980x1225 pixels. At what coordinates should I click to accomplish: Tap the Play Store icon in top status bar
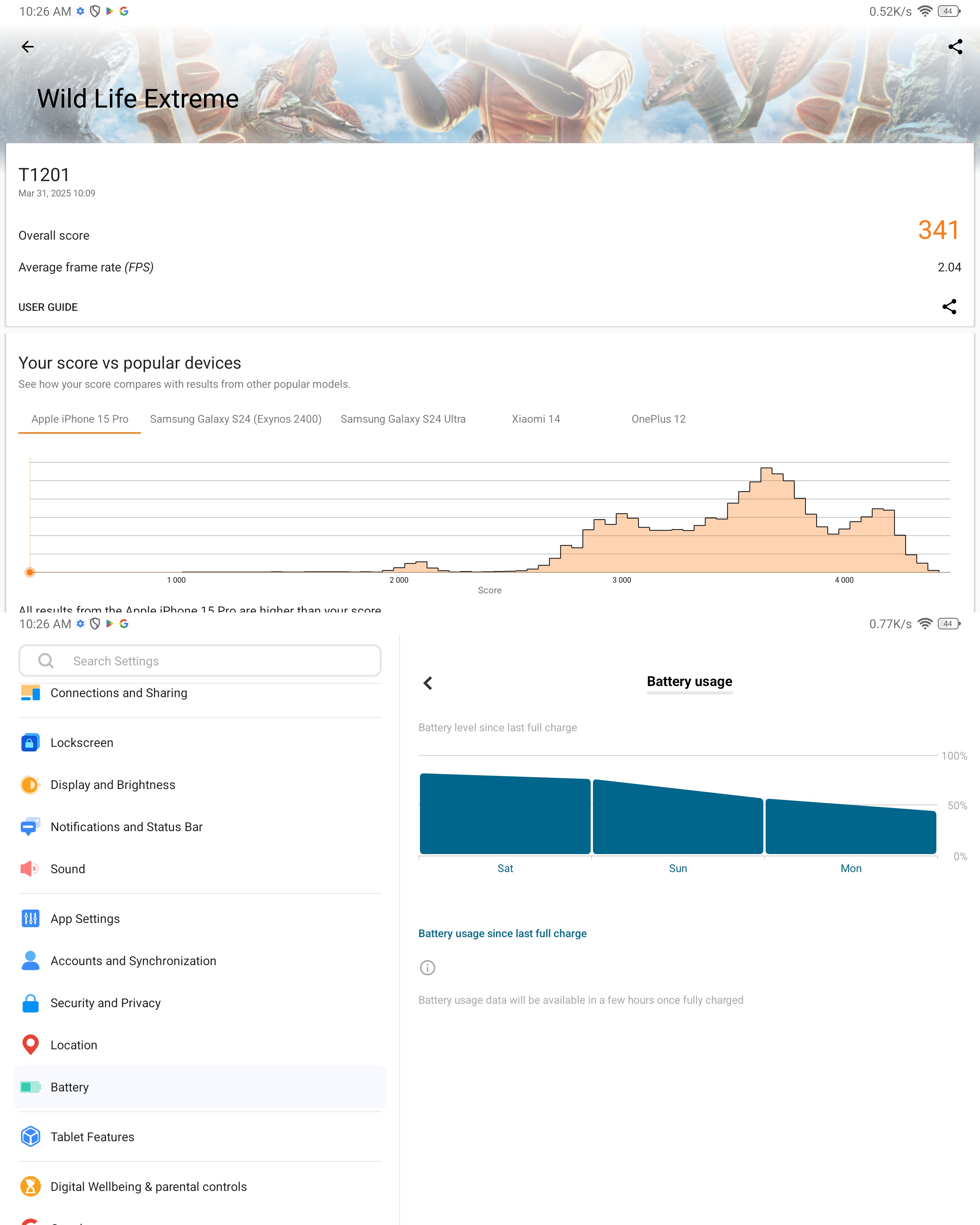[x=109, y=11]
